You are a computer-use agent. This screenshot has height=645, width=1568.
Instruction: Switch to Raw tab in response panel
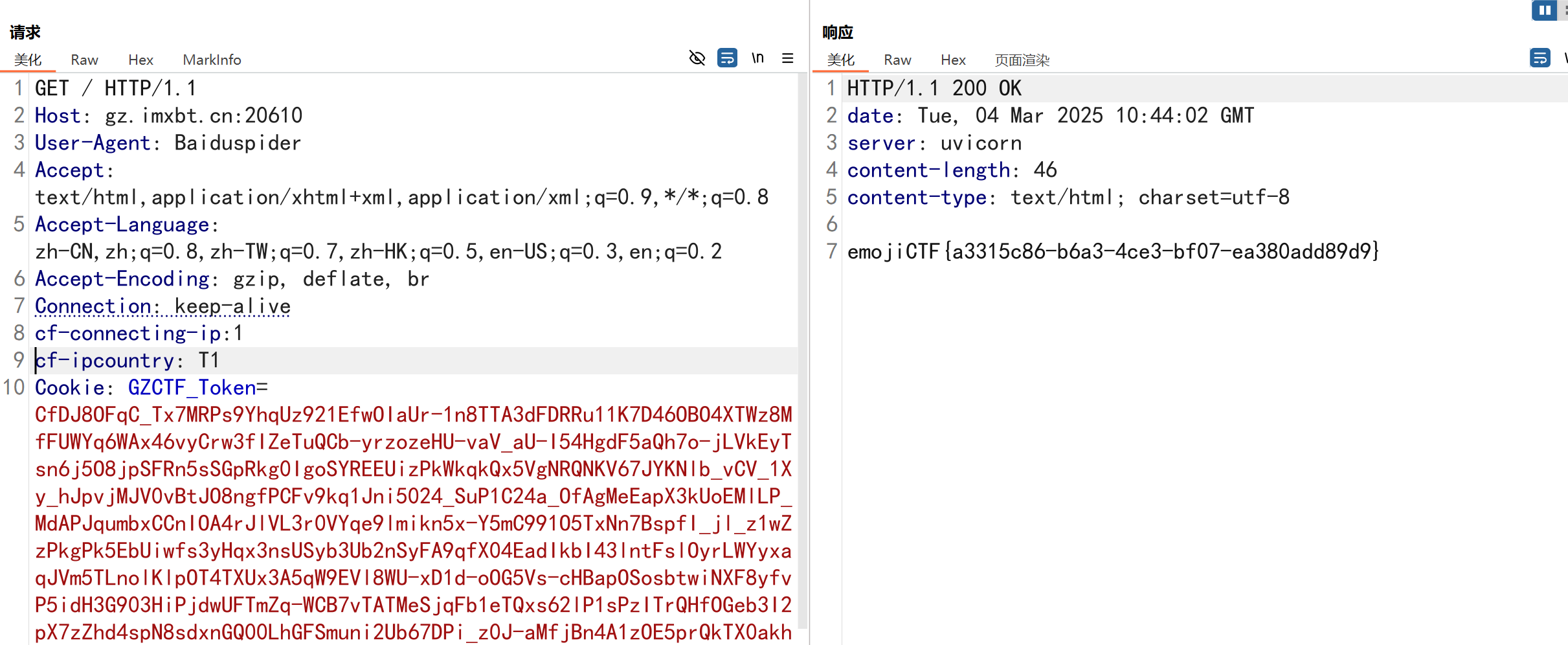coord(897,60)
